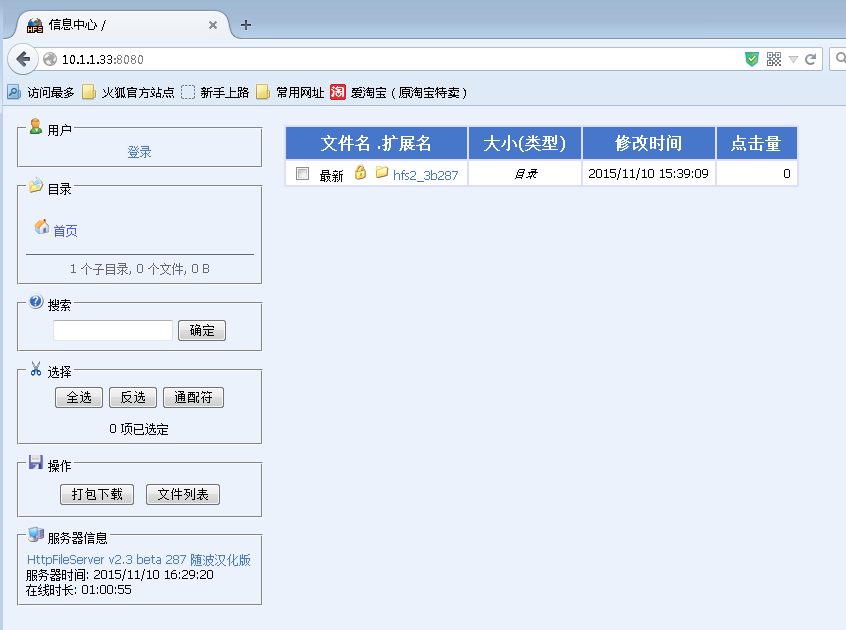Open the 新手上路 bookmark
The width and height of the screenshot is (846, 630).
tap(215, 92)
